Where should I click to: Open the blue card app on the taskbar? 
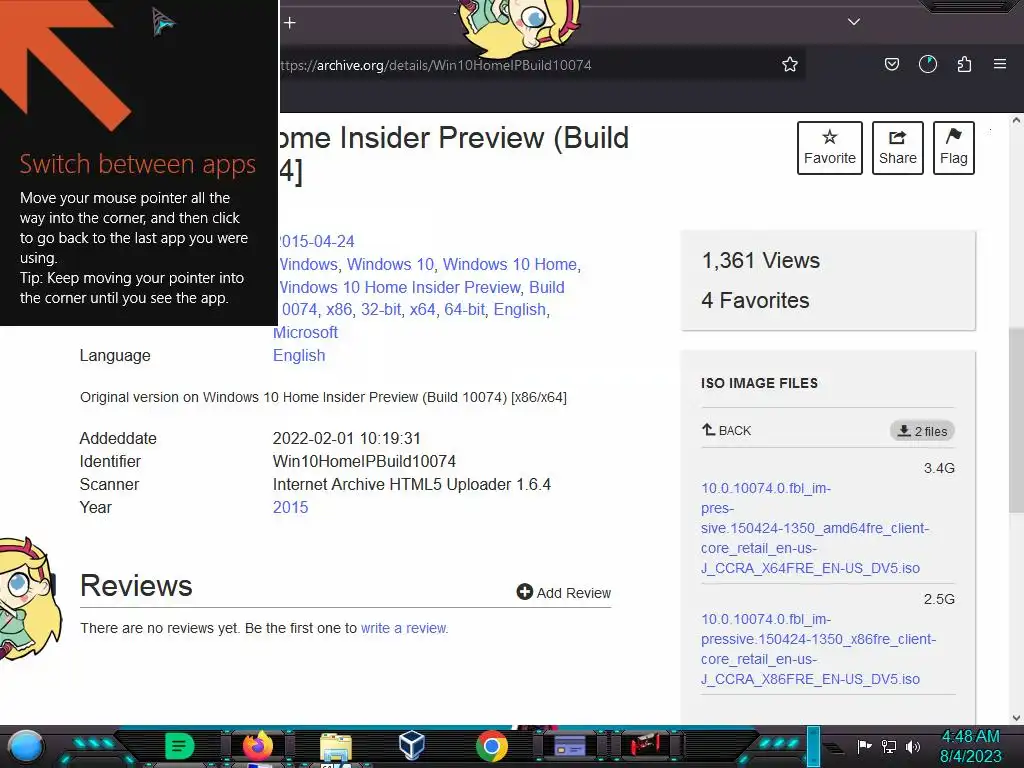click(569, 746)
